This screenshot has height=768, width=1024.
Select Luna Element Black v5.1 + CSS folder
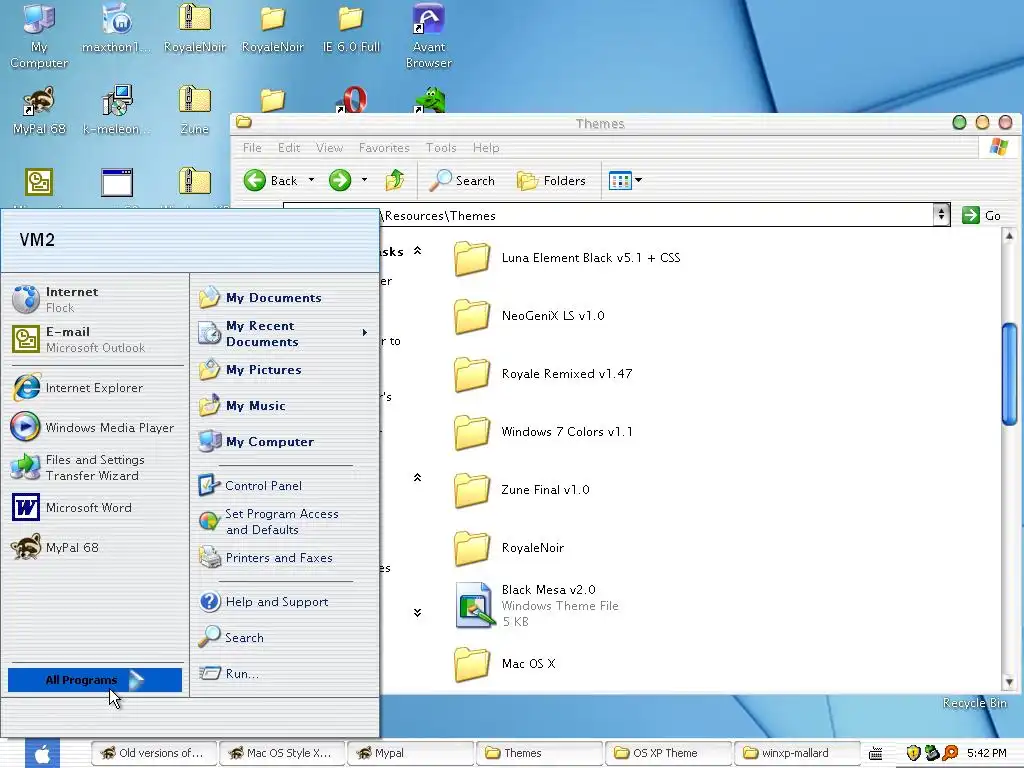point(568,258)
